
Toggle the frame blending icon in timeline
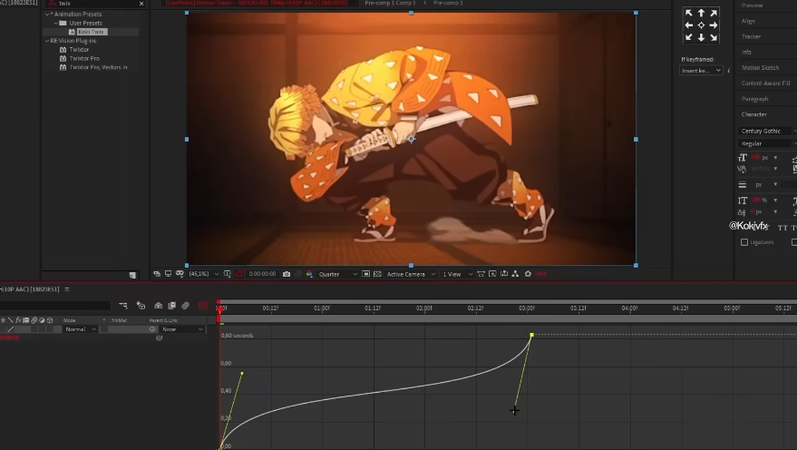click(x=172, y=306)
